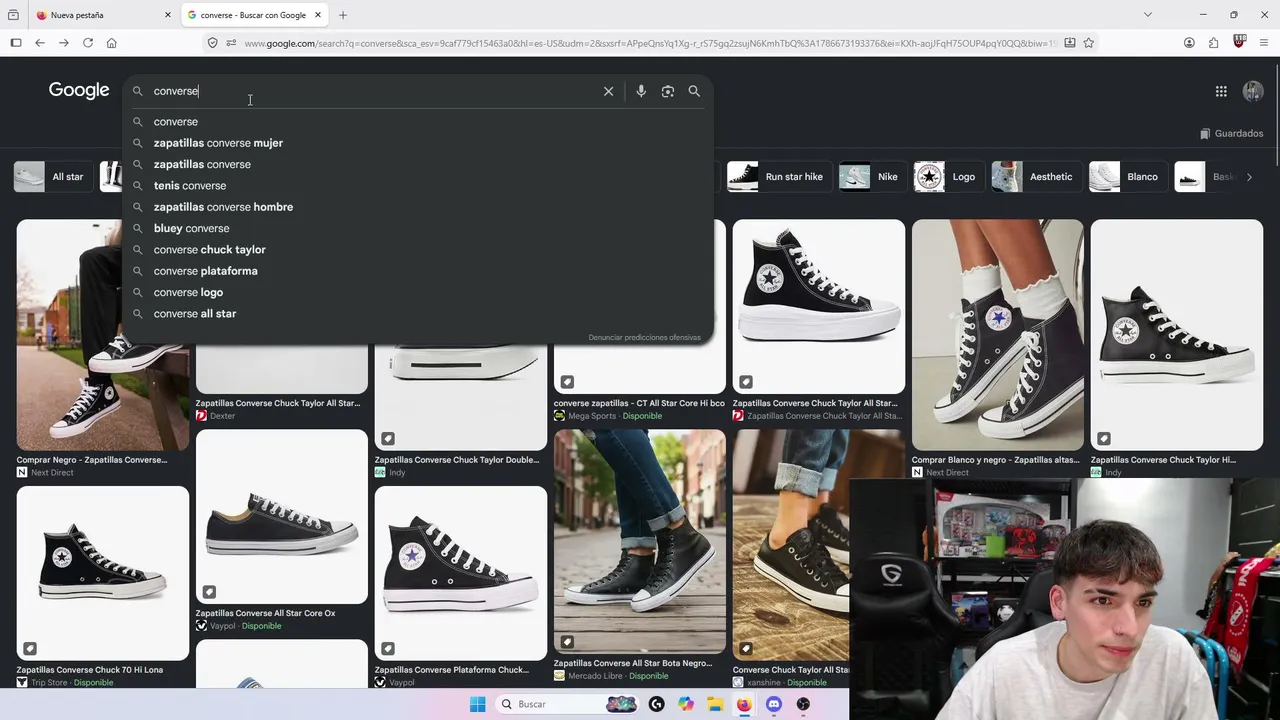
Task: Show more filter chips with right arrow
Action: 1249,177
